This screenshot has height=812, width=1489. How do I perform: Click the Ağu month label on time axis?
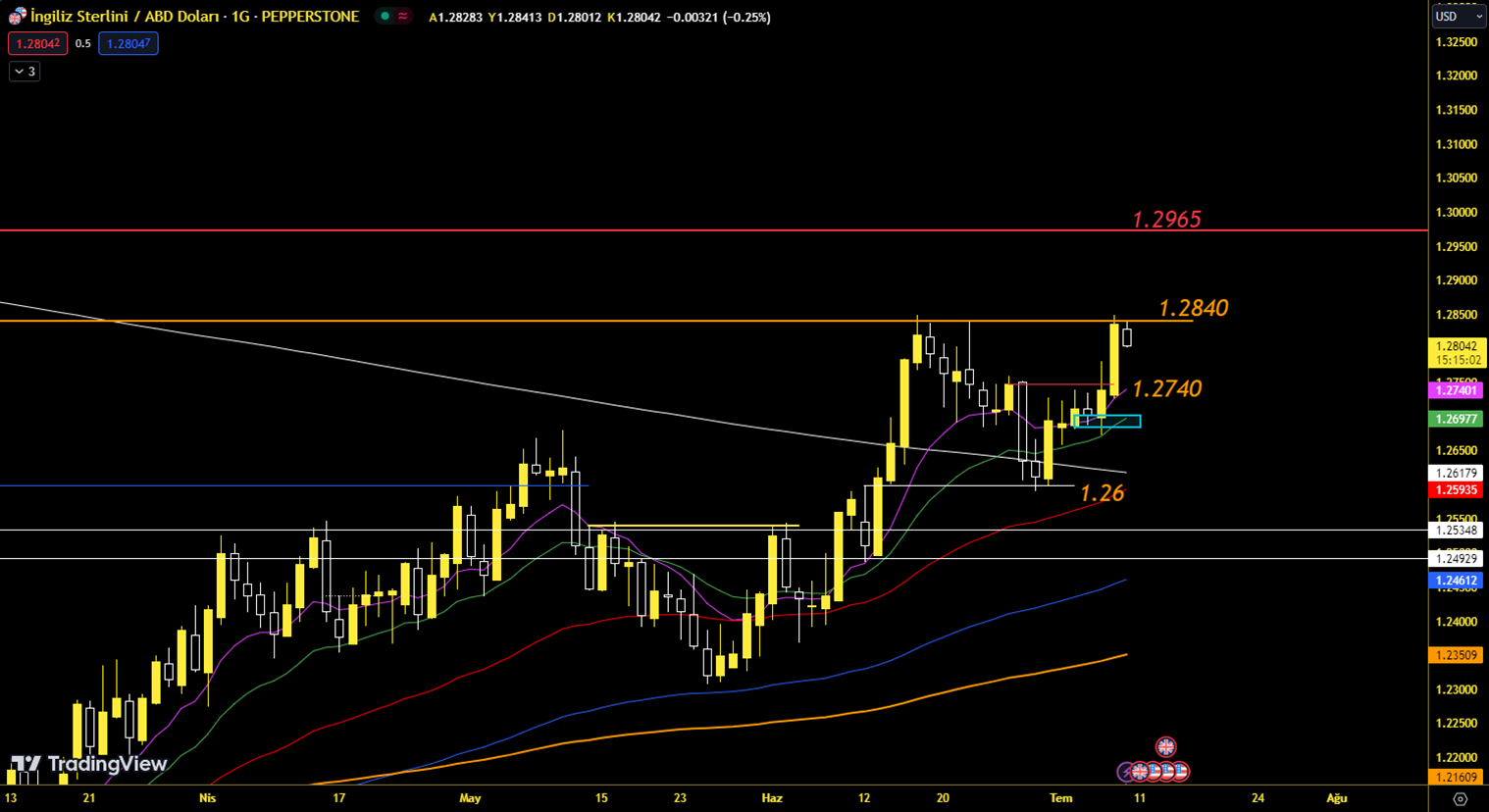[1337, 798]
